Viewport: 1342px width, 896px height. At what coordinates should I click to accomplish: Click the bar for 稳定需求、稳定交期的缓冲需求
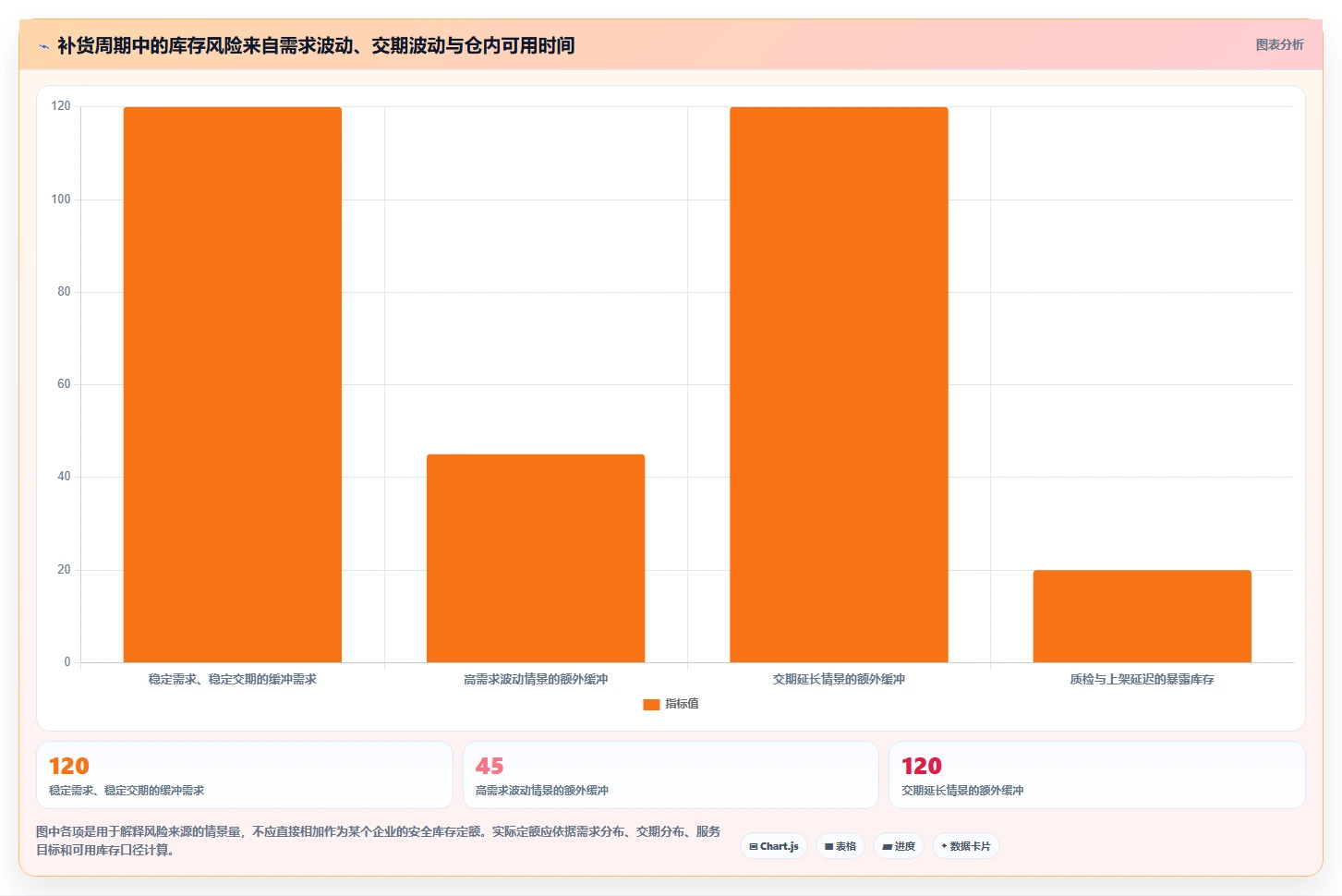click(233, 384)
